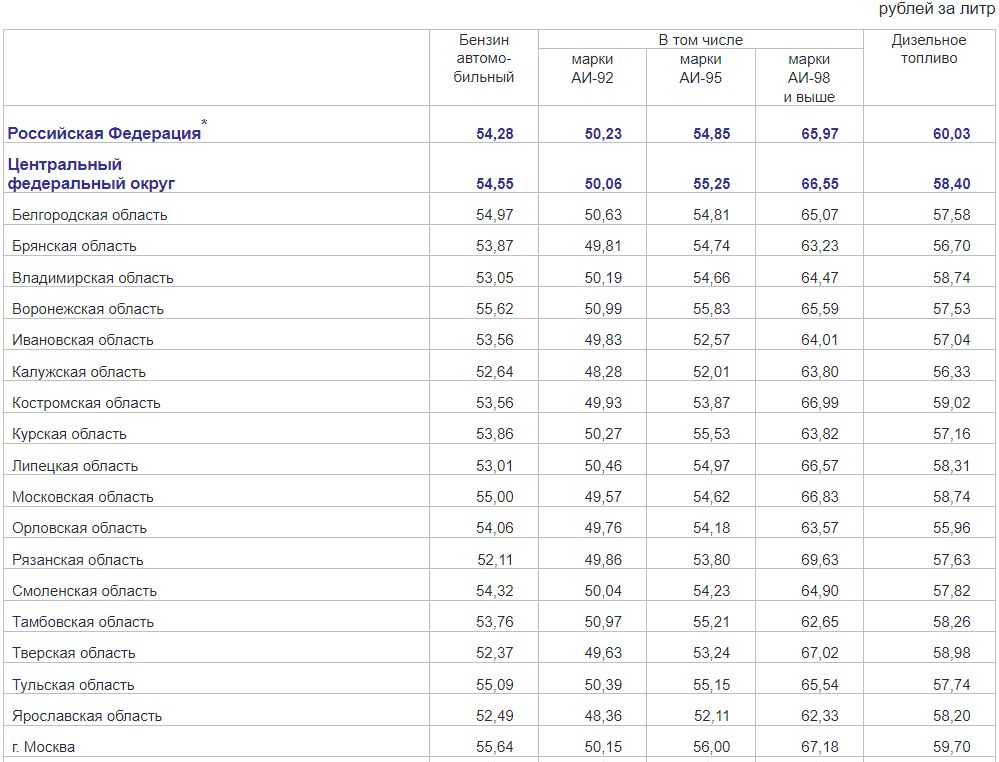999x762 pixels.
Task: Select the Калужская область row label
Action: 78,371
